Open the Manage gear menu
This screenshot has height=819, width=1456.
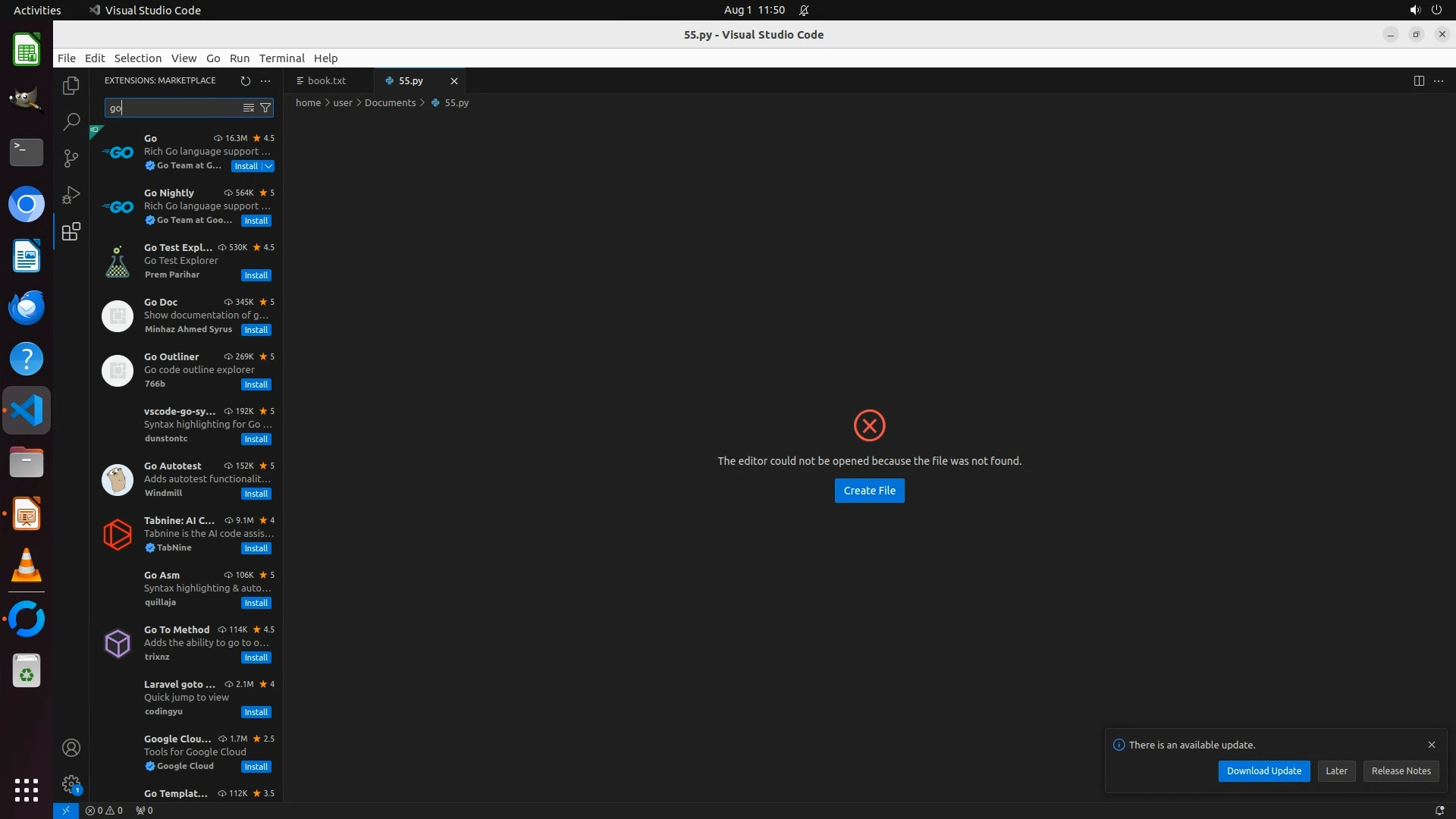click(71, 783)
